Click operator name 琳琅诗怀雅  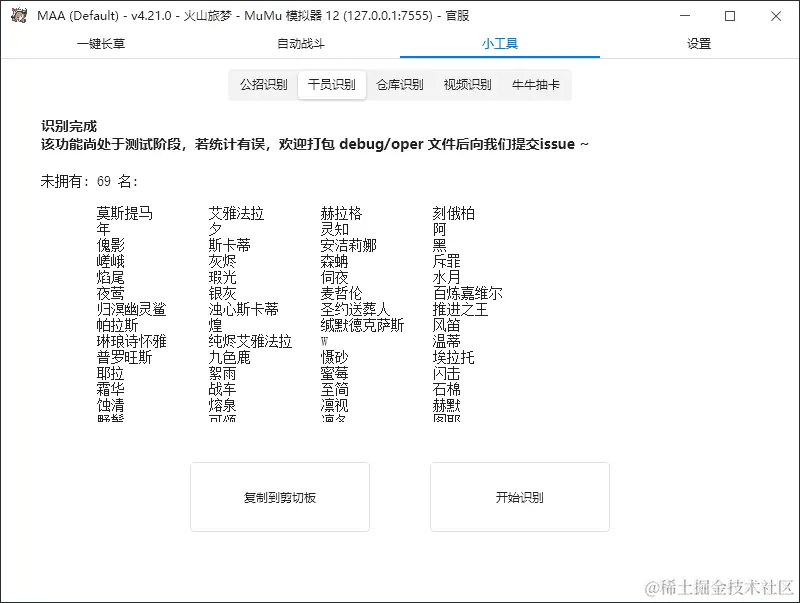pos(132,341)
